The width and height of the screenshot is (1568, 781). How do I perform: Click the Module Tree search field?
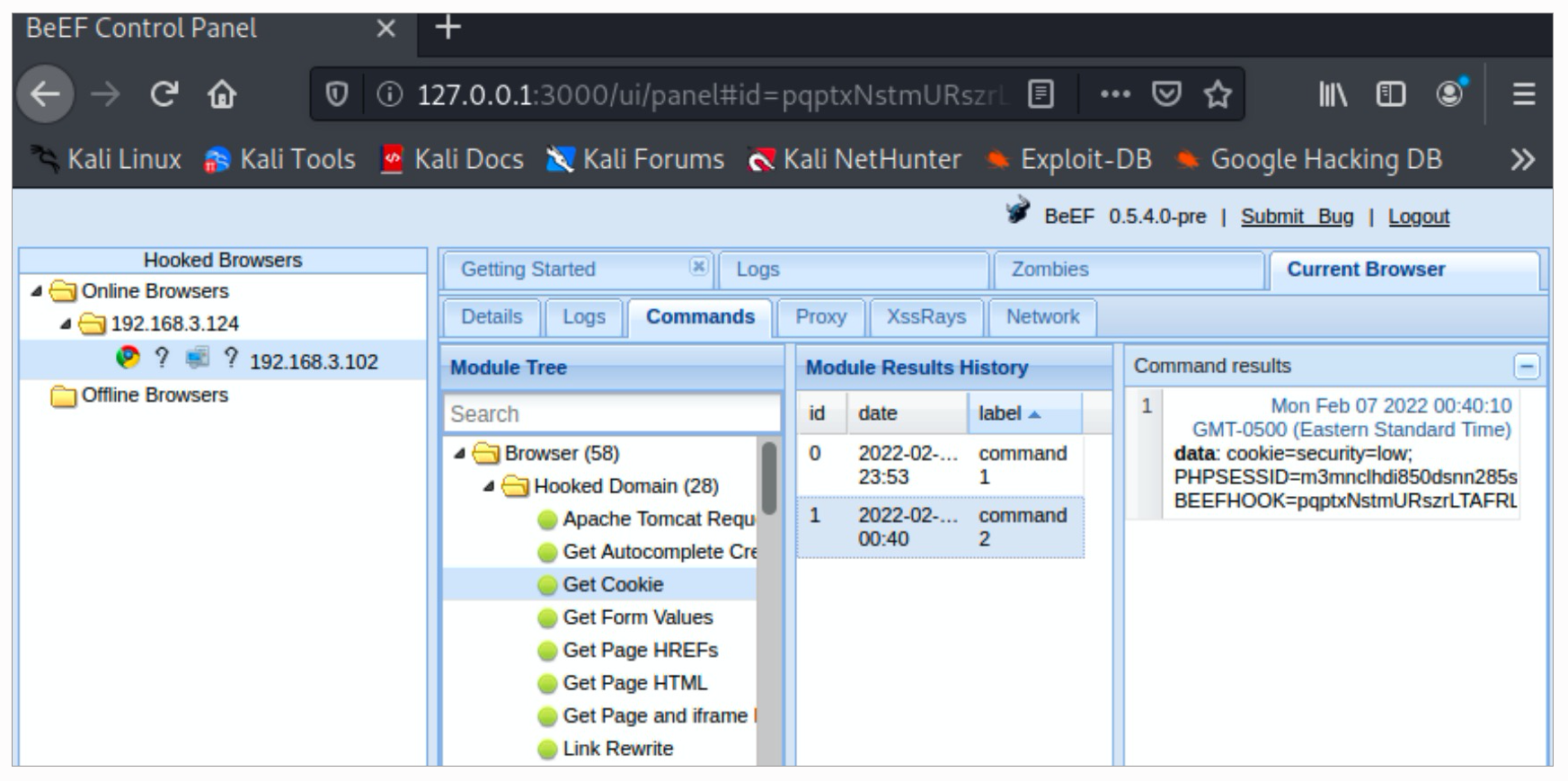tap(611, 414)
